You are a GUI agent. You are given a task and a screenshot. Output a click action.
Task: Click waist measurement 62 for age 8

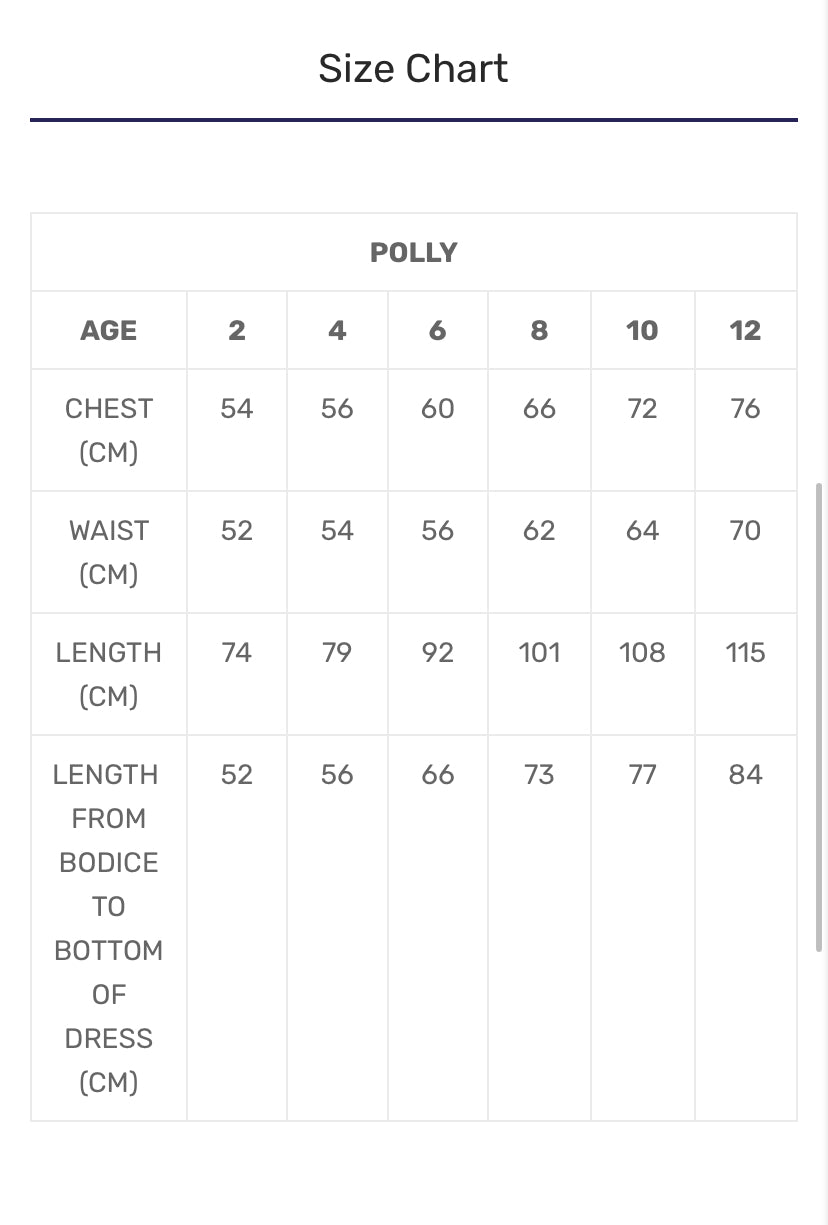click(539, 531)
